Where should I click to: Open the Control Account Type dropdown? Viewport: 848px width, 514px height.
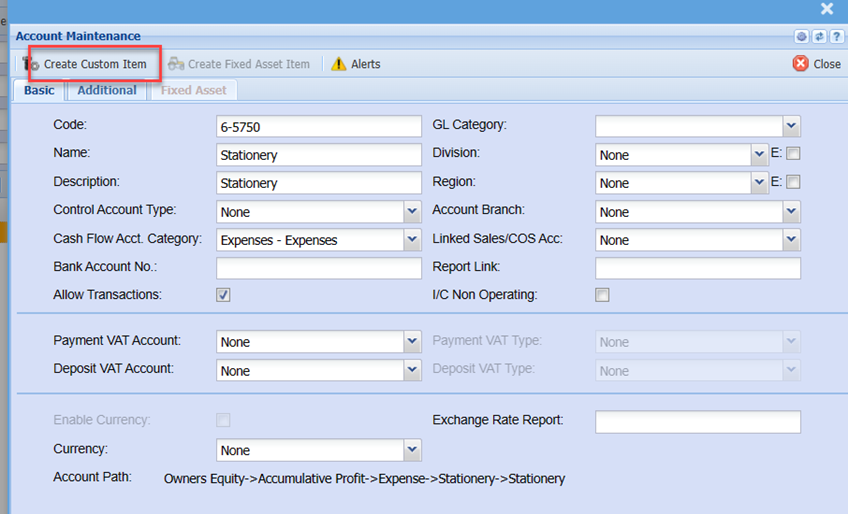412,212
